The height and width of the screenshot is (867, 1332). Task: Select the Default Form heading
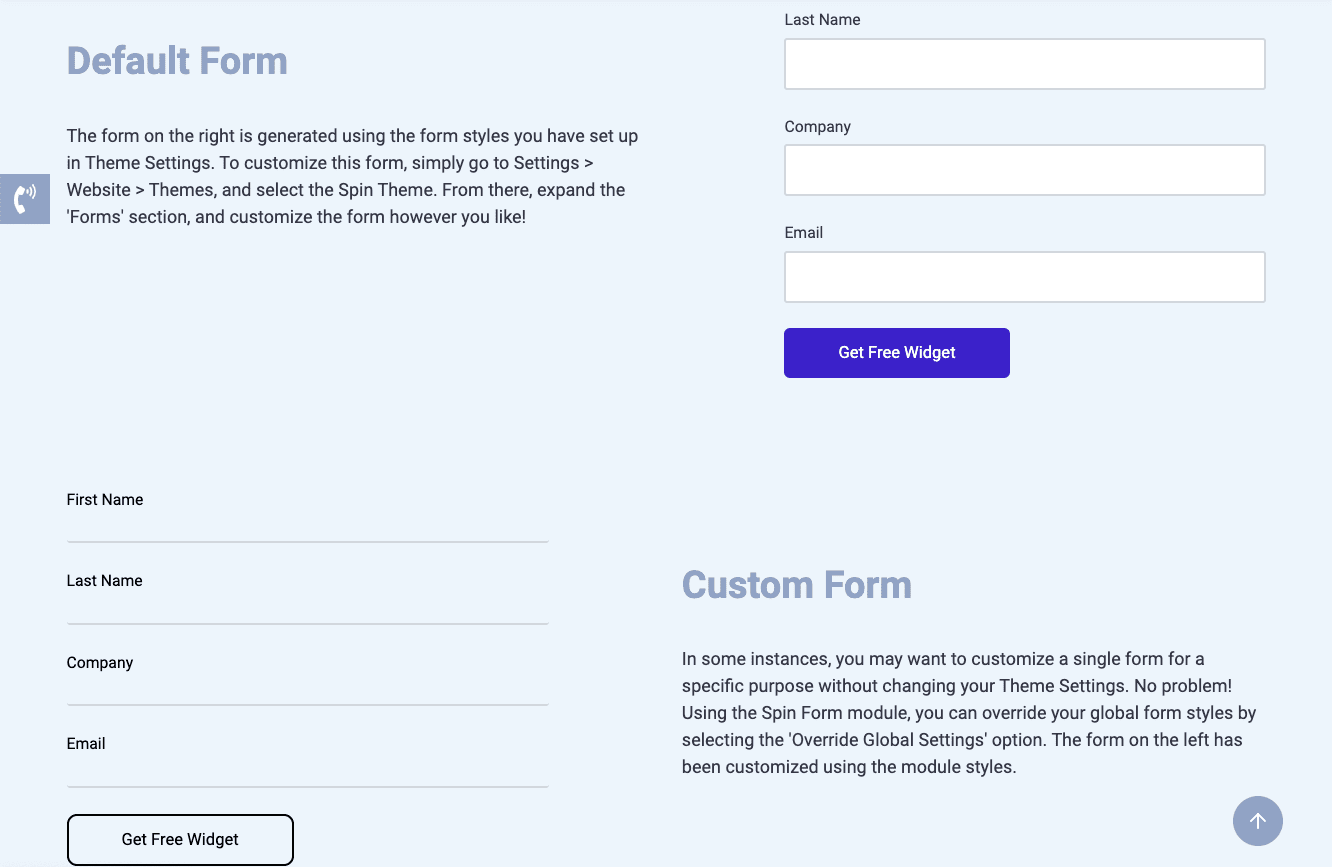pos(177,61)
